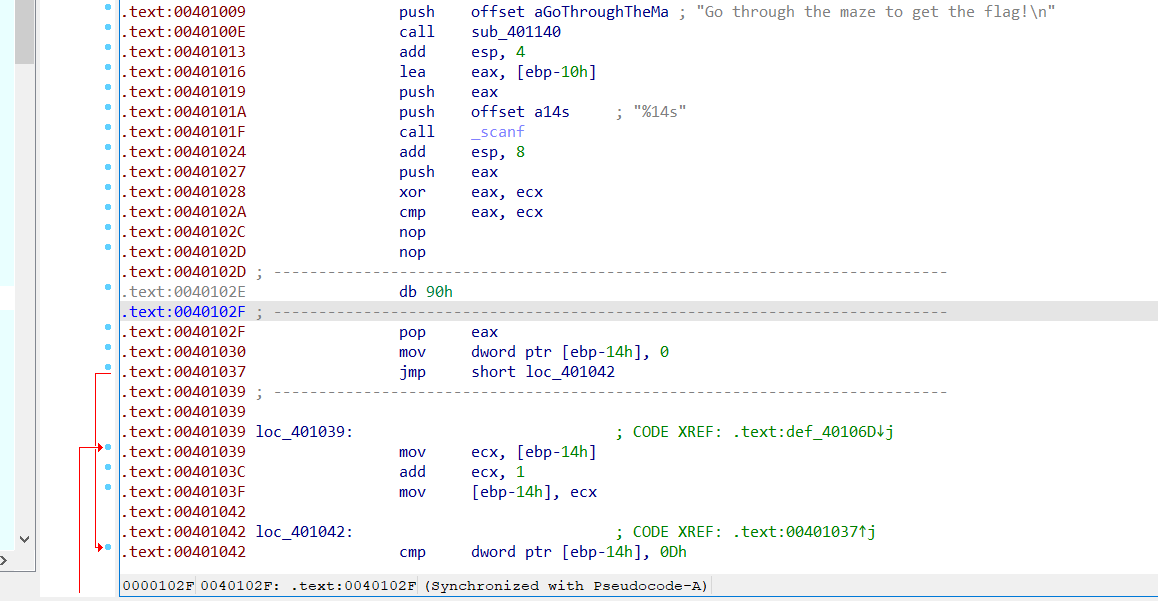Select 'add ecx, 1' instruction at 0040103C

462,472
